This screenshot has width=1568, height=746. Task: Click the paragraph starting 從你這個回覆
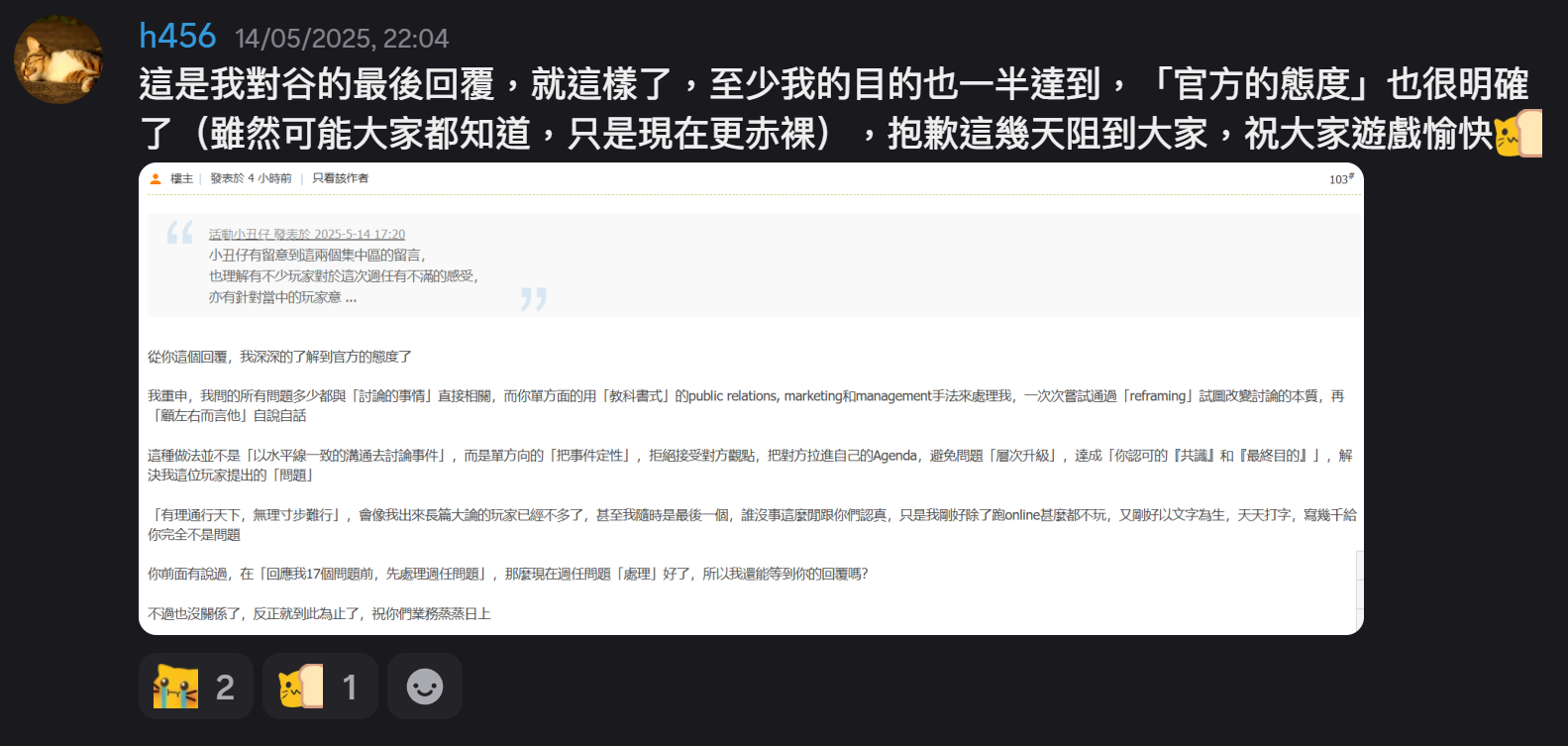279,357
